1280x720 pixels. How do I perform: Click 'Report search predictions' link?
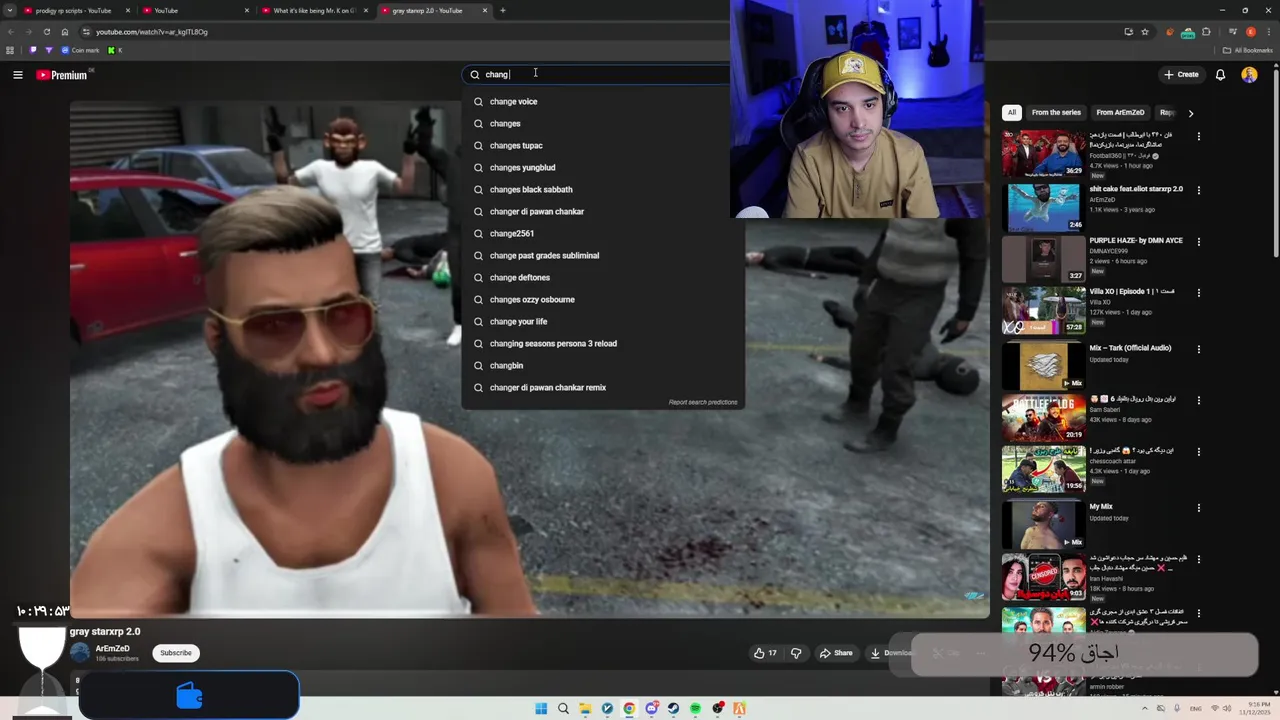[x=703, y=402]
